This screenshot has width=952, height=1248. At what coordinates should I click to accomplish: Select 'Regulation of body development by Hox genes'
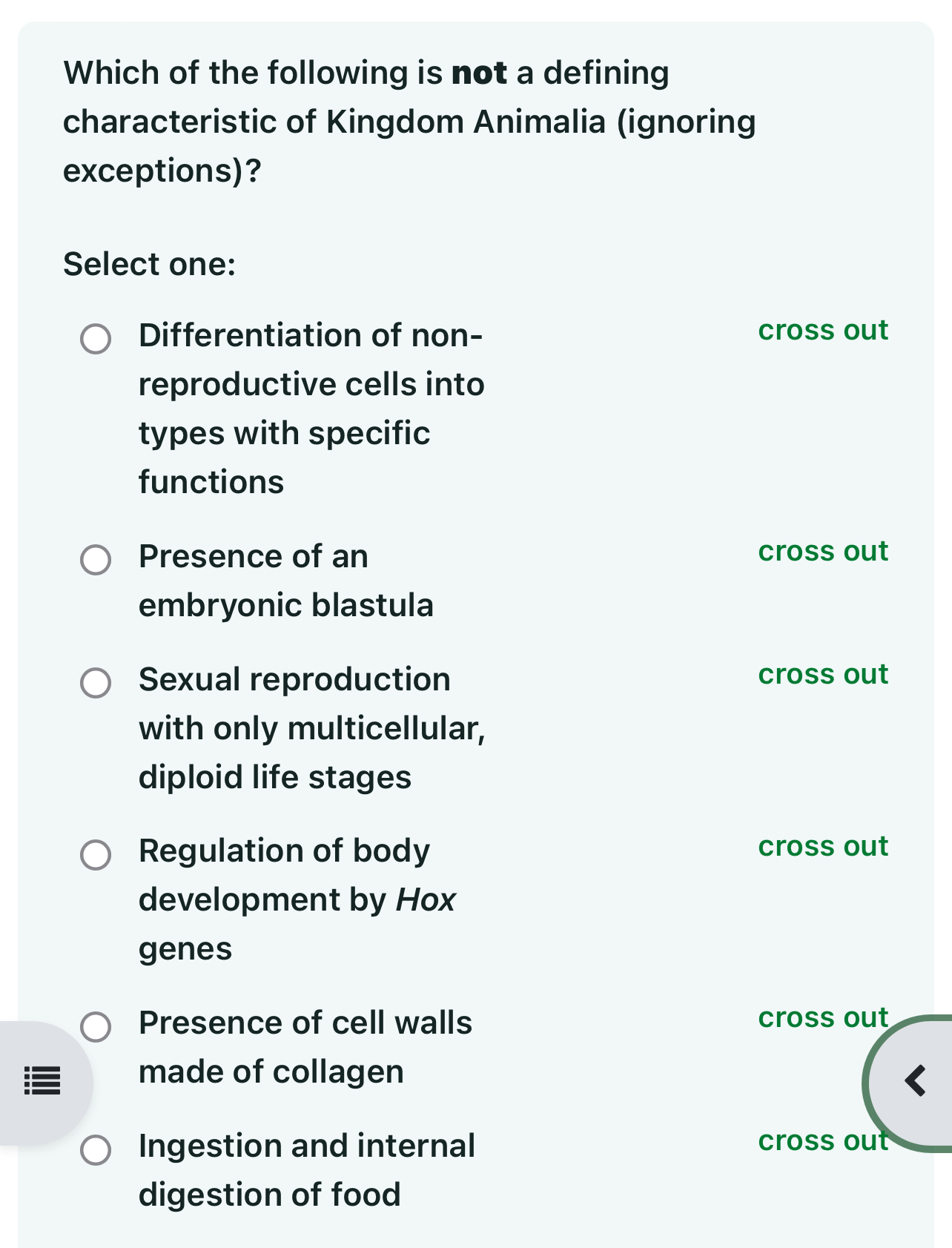pos(95,856)
